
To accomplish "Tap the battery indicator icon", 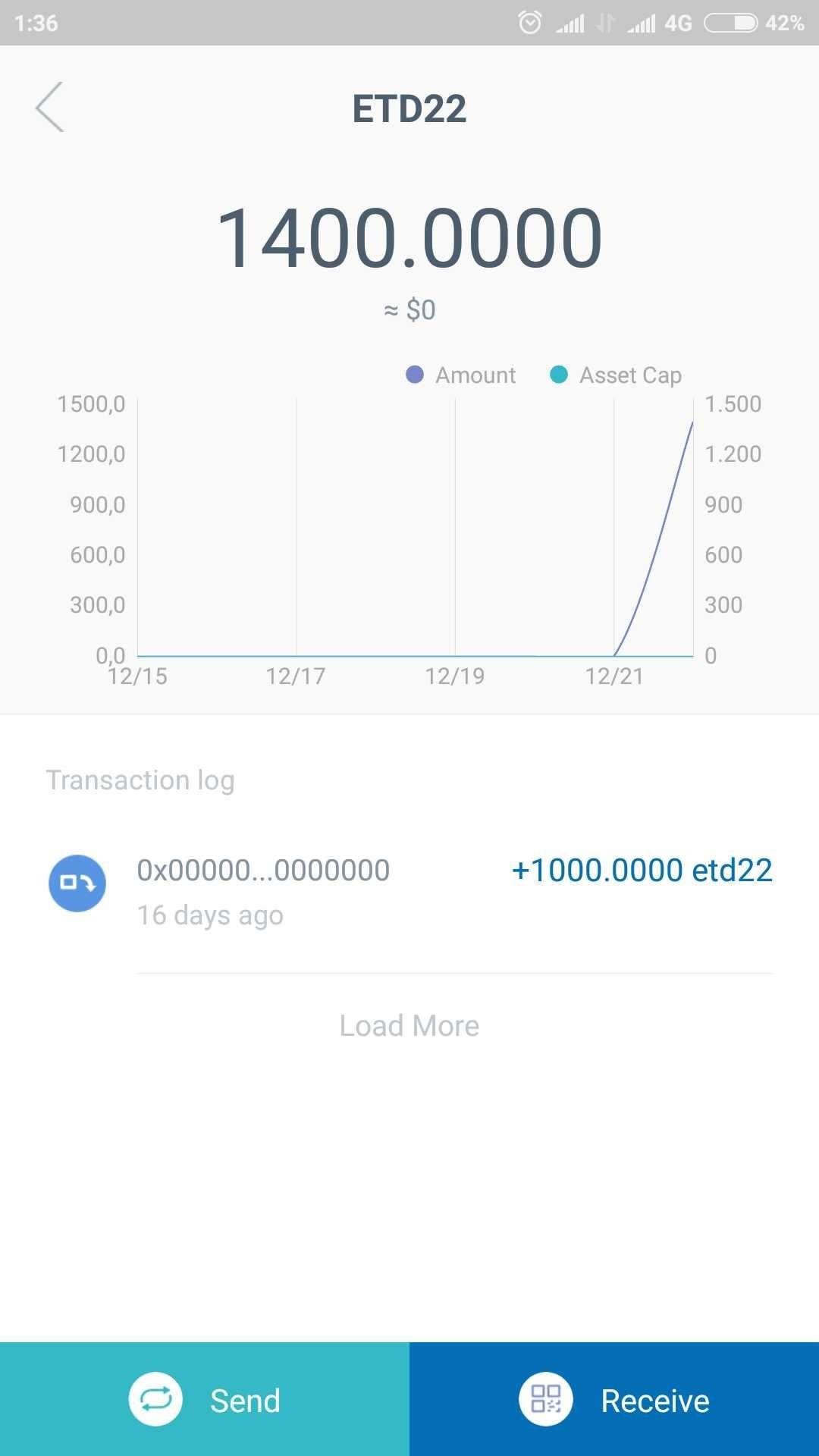I will pyautogui.click(x=730, y=23).
